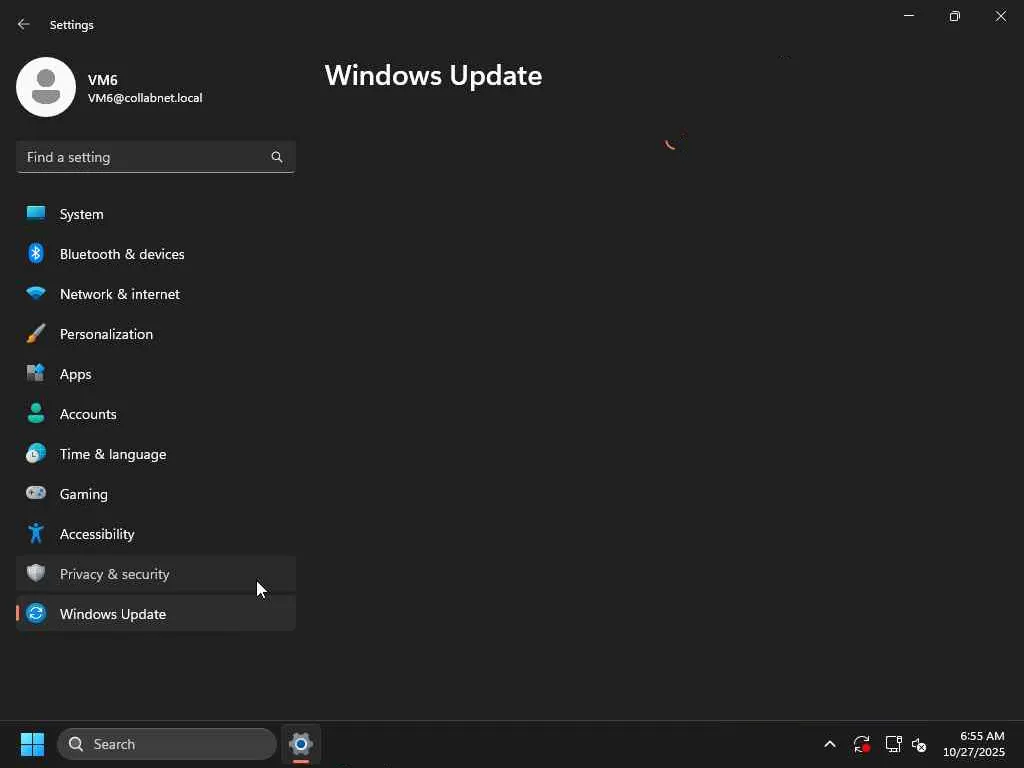Select Apps in the sidebar

tap(156, 374)
